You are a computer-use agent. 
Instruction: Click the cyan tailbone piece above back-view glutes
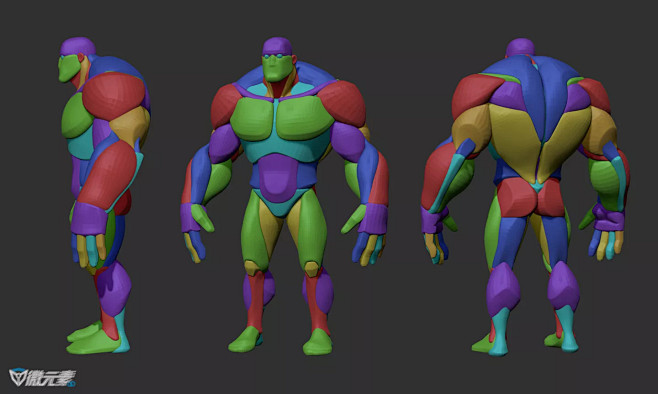point(537,186)
